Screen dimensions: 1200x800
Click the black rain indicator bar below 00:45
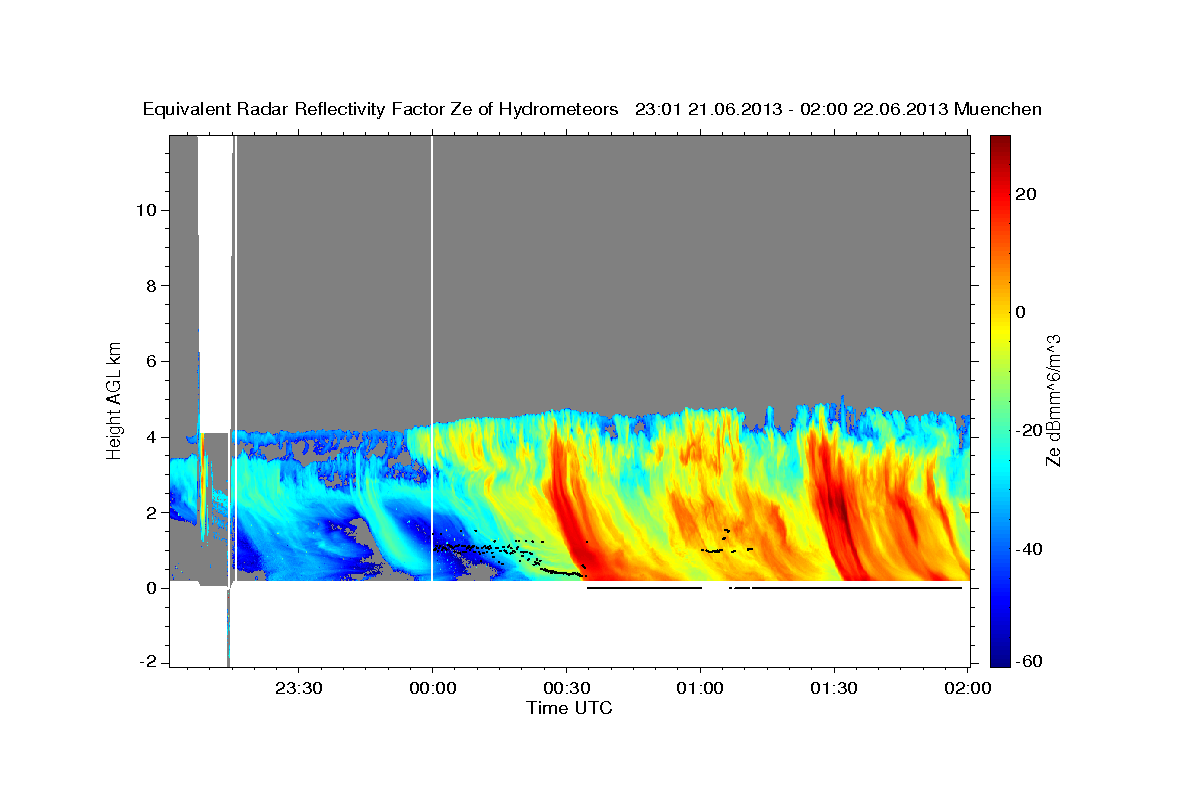click(644, 588)
